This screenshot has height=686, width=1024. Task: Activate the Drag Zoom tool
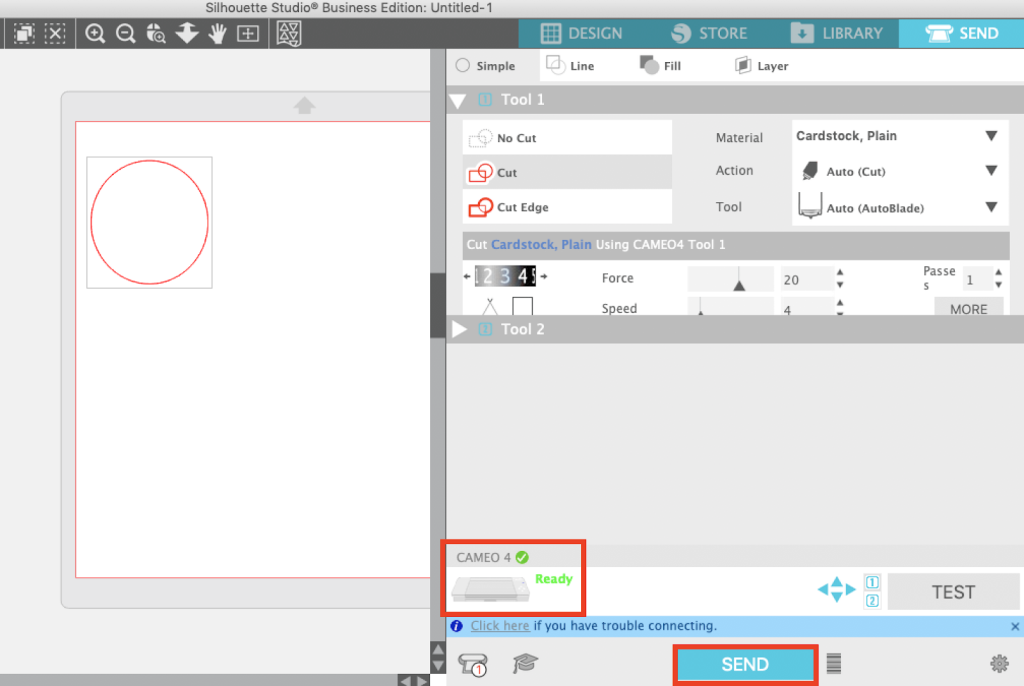coord(156,33)
